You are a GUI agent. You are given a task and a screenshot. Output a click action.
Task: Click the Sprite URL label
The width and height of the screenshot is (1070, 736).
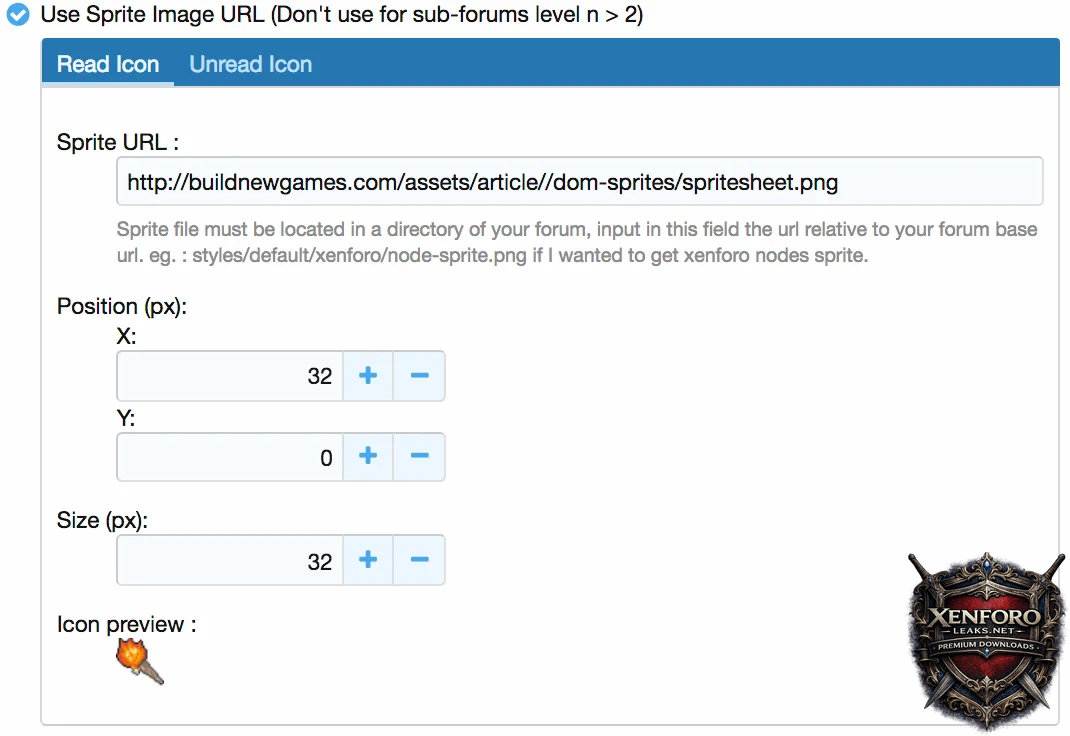coord(118,142)
